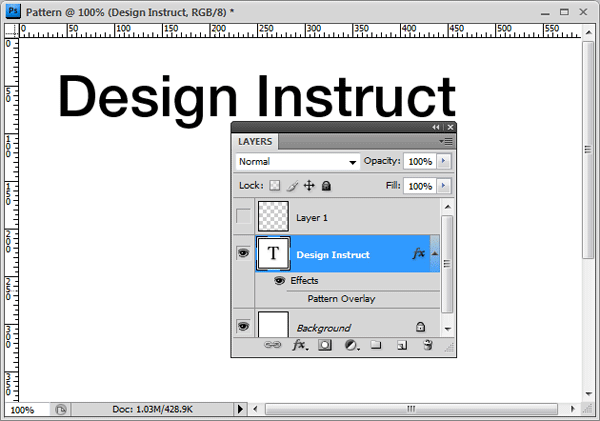Create new fill or adjustment layer

tap(352, 345)
